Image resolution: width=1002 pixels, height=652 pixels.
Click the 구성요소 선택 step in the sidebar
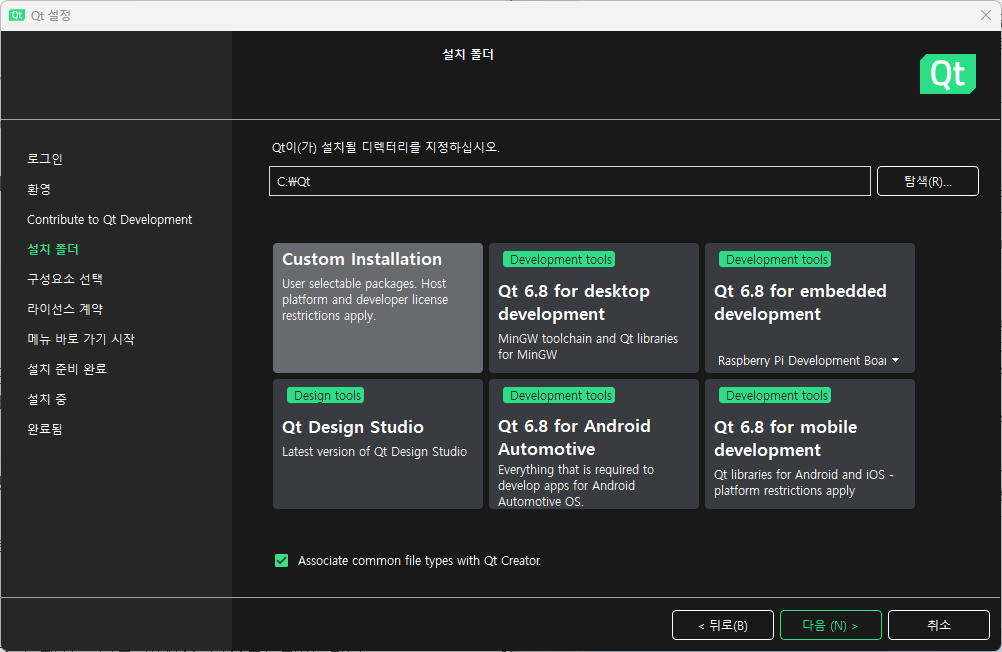click(x=65, y=279)
